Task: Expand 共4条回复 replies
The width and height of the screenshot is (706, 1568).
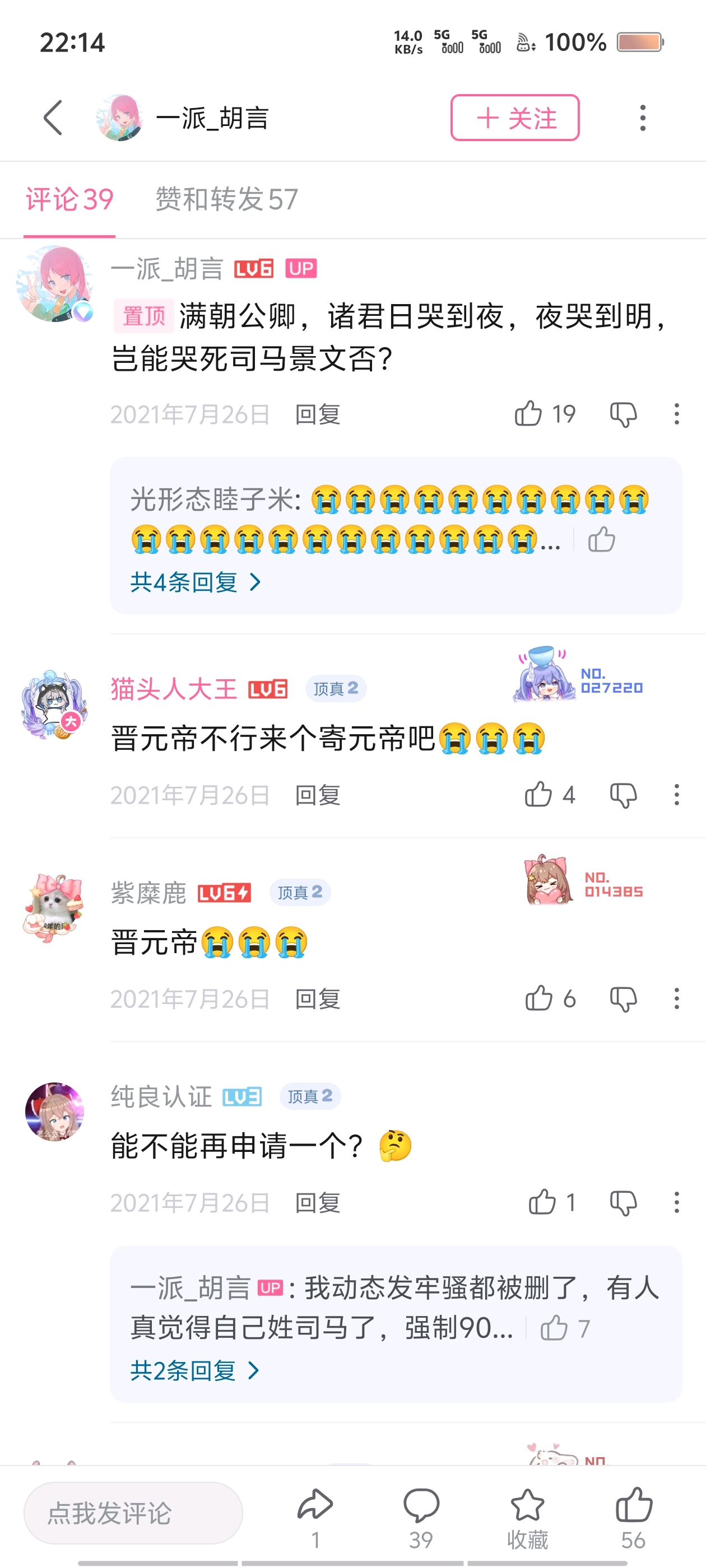Action: tap(196, 582)
